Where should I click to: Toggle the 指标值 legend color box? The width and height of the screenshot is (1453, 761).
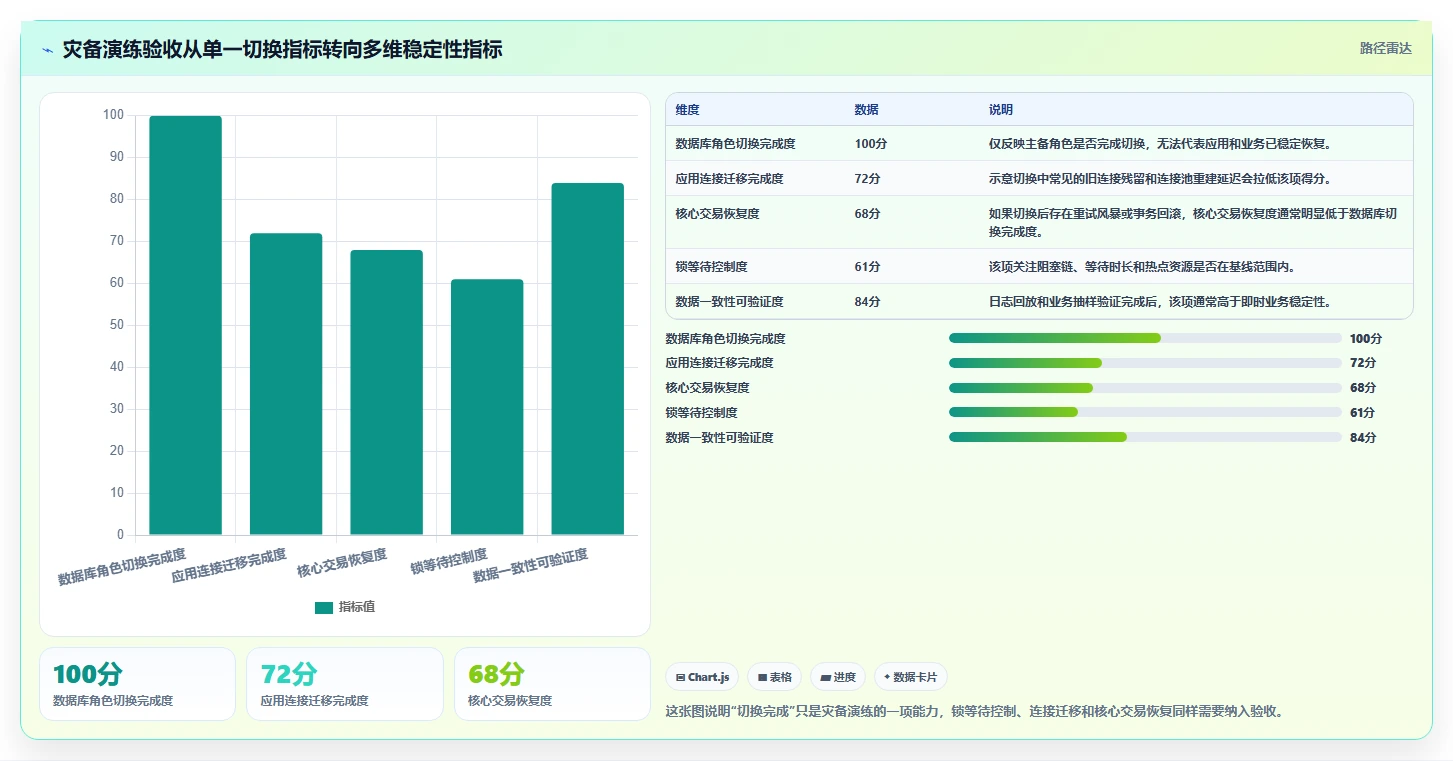323,607
